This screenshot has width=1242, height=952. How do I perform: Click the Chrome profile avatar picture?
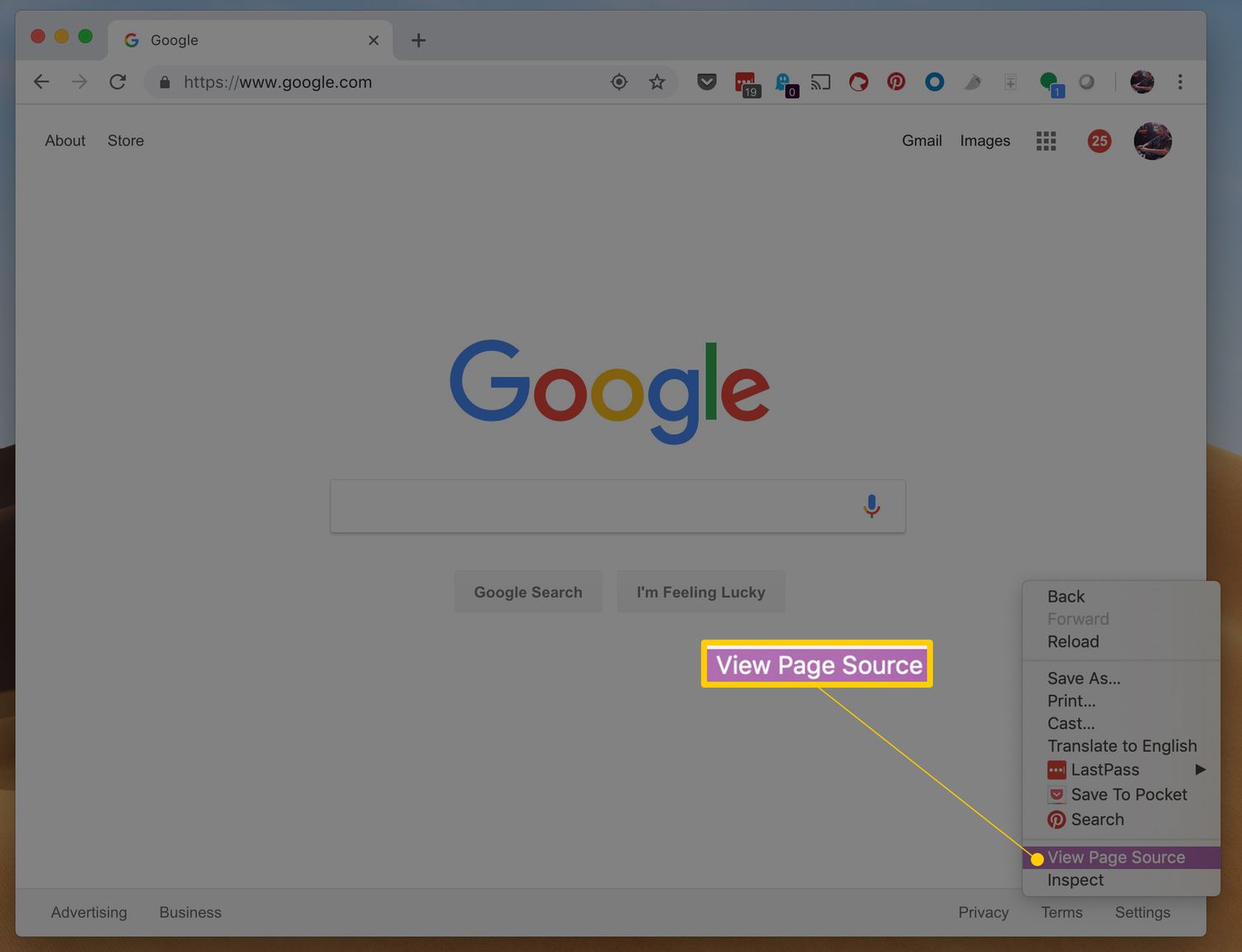coord(1142,82)
